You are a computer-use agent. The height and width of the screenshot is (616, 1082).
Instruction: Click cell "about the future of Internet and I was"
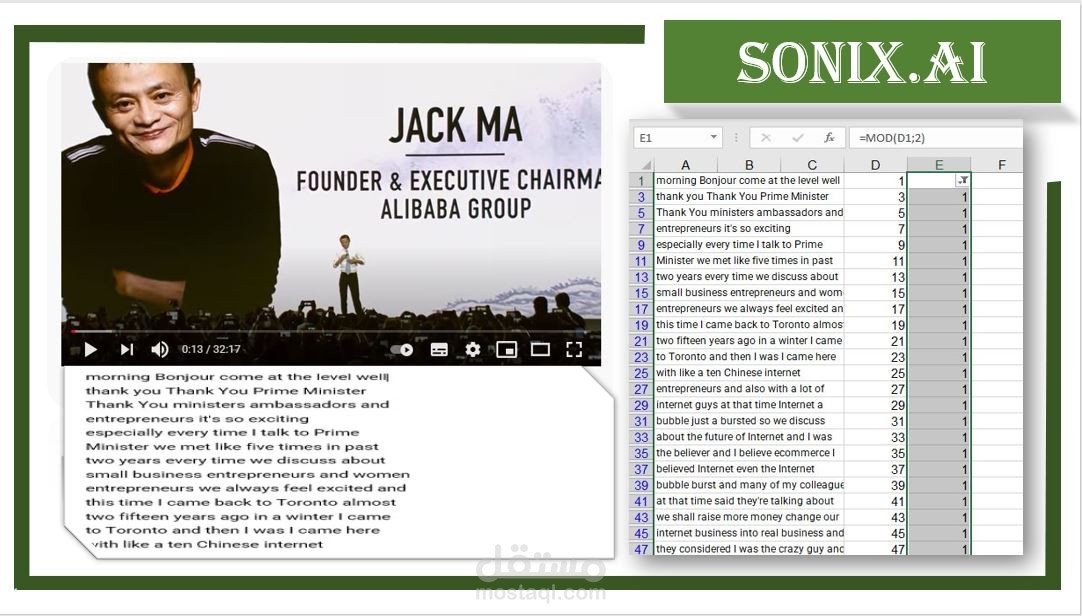pos(749,437)
